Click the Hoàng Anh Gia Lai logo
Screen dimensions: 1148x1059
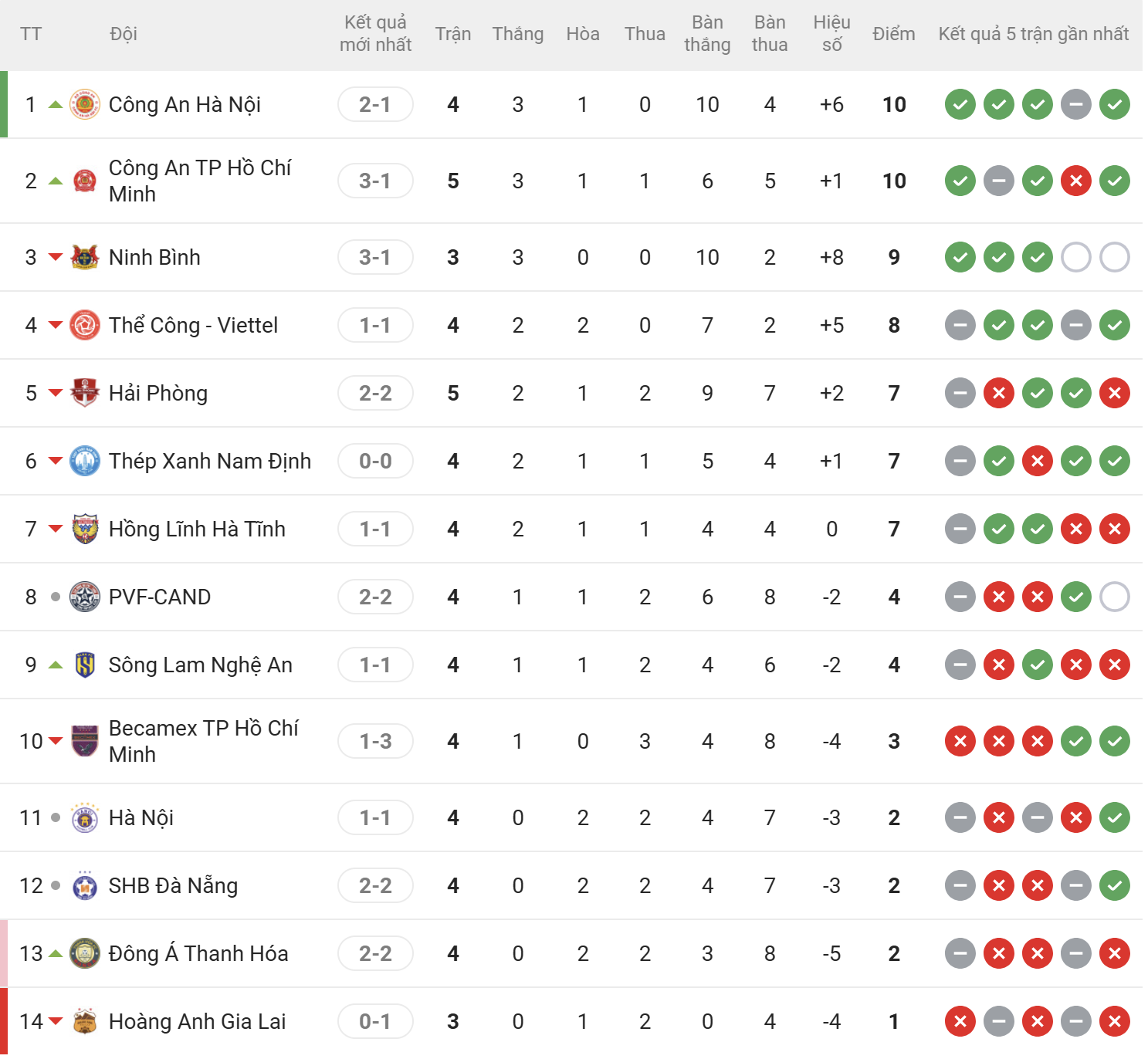tap(85, 1021)
